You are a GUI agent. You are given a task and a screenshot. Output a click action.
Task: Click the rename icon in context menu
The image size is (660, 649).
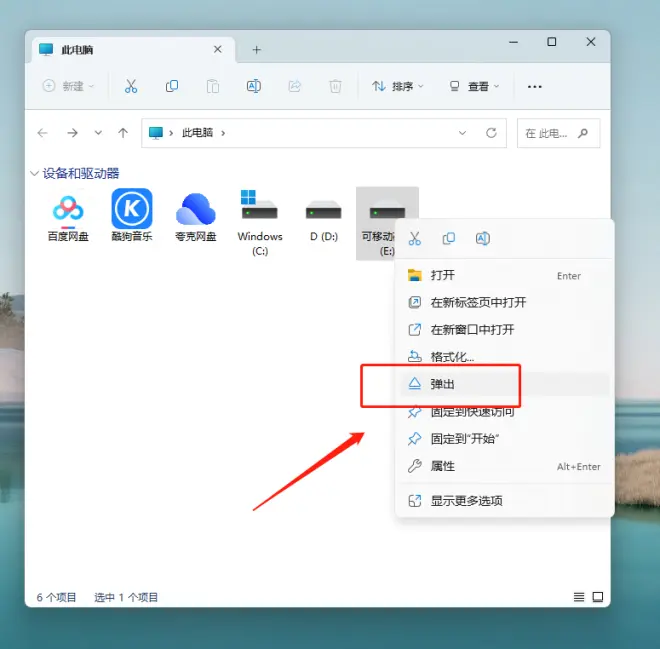tap(483, 239)
